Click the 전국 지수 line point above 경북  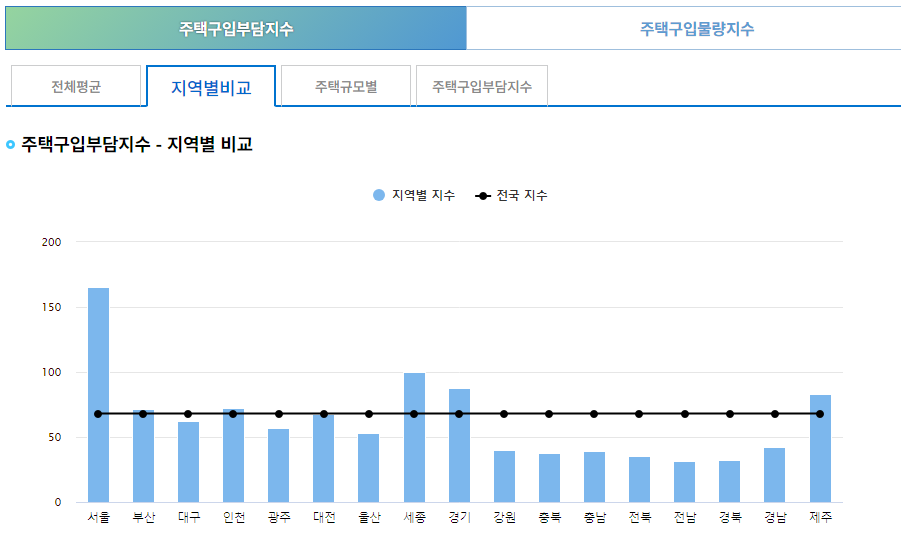point(730,414)
